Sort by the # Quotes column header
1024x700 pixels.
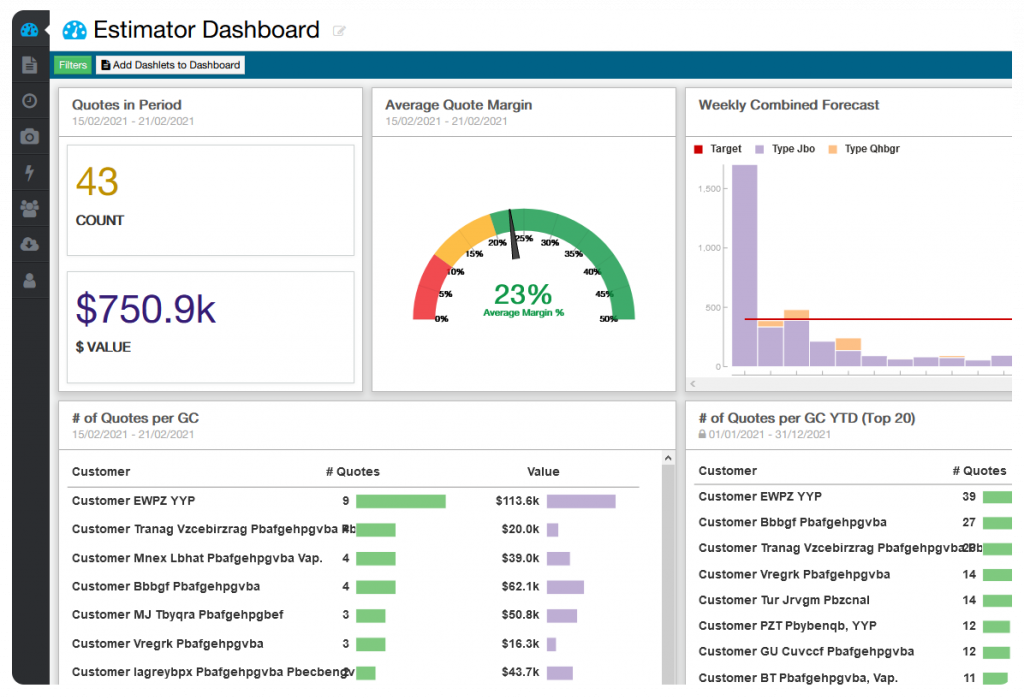tap(353, 472)
